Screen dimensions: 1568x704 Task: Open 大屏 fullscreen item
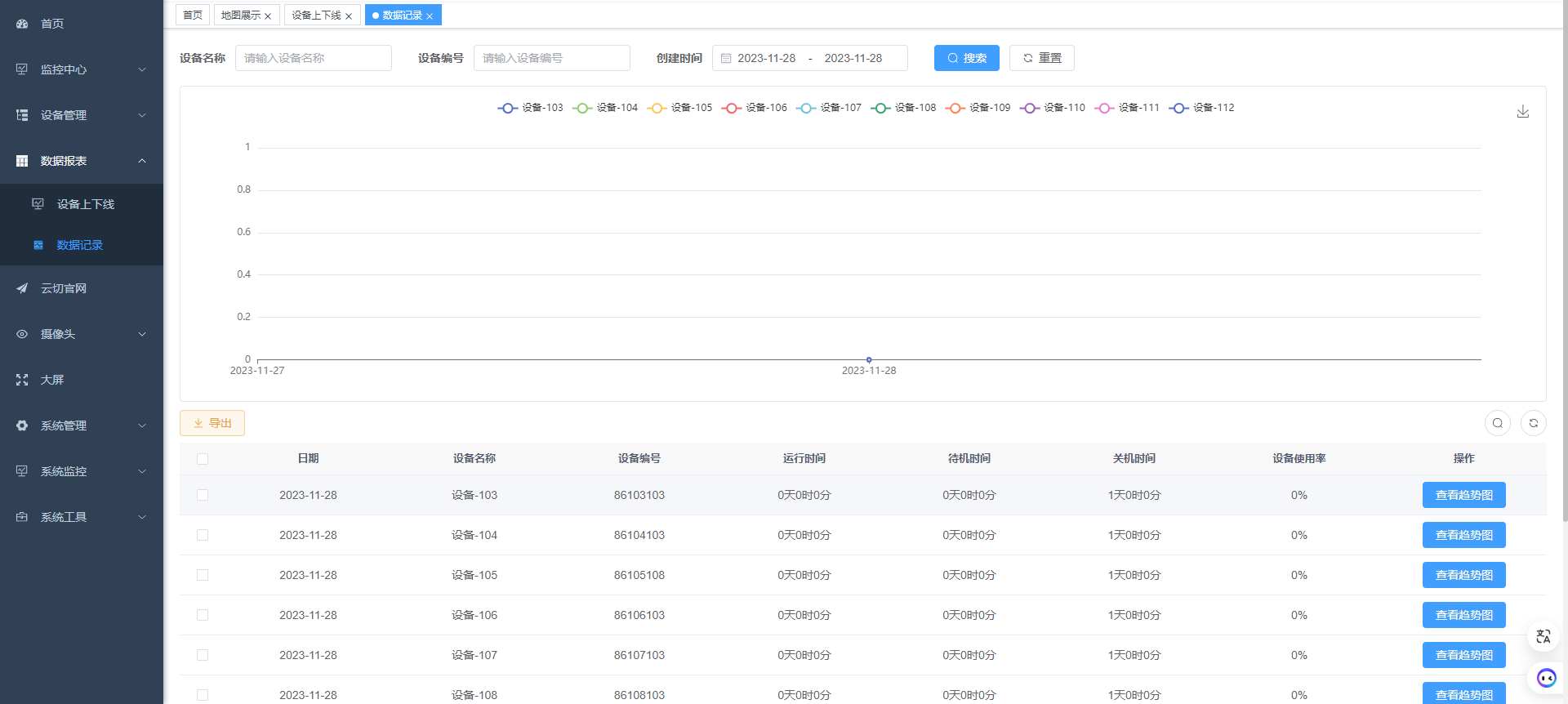pos(82,380)
